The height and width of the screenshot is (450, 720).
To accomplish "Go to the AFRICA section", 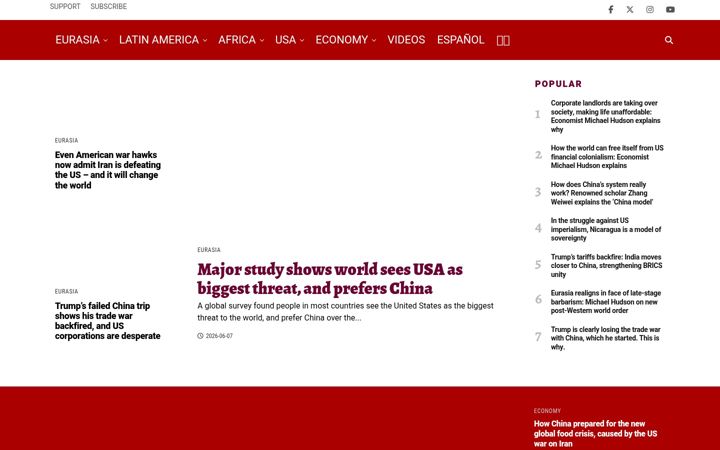I will click(237, 40).
